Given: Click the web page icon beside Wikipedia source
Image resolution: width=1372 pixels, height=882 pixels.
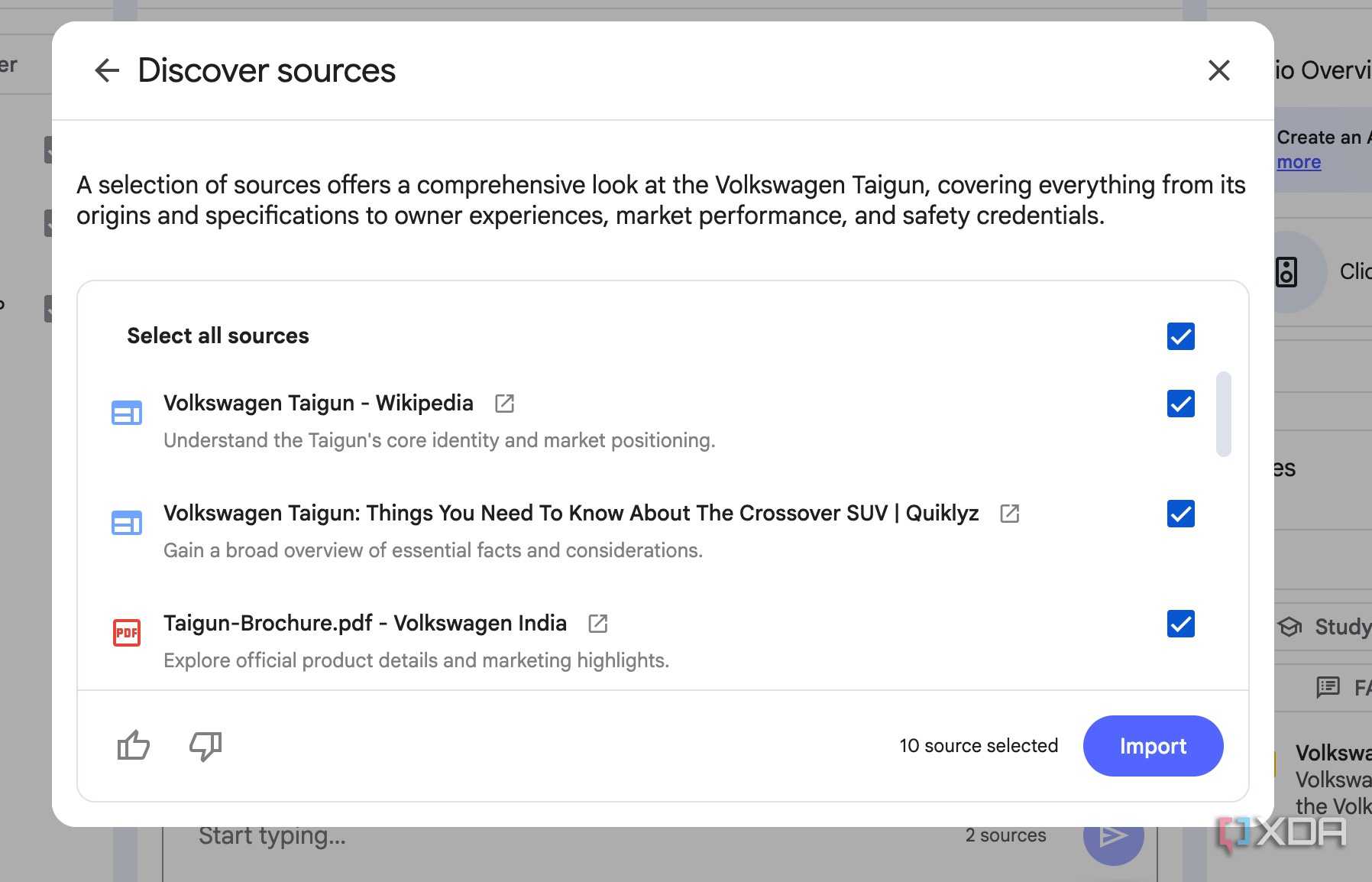Looking at the screenshot, I should (127, 413).
